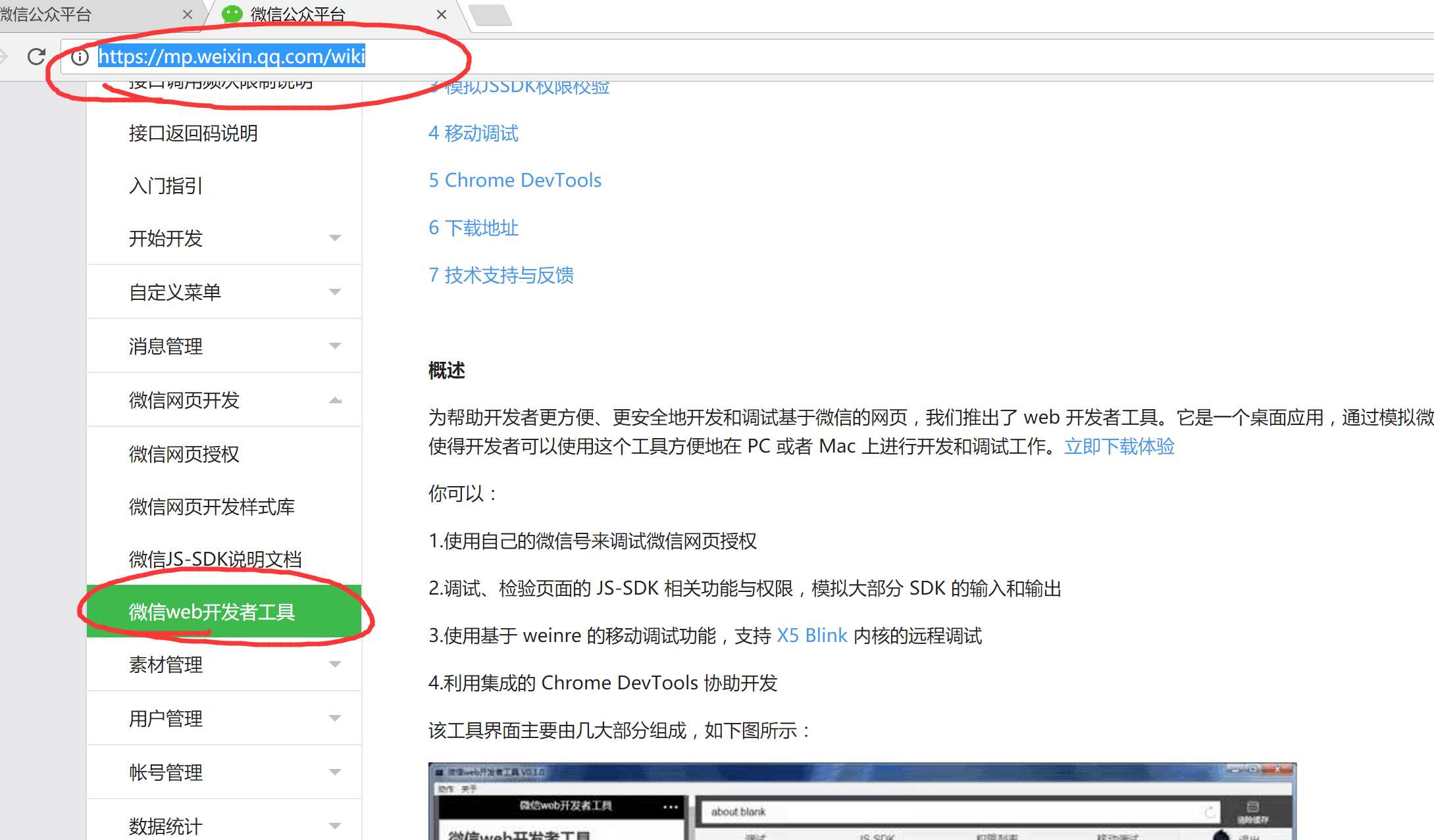
Task: Open 接口返回码说明 in the sidebar
Action: [193, 134]
